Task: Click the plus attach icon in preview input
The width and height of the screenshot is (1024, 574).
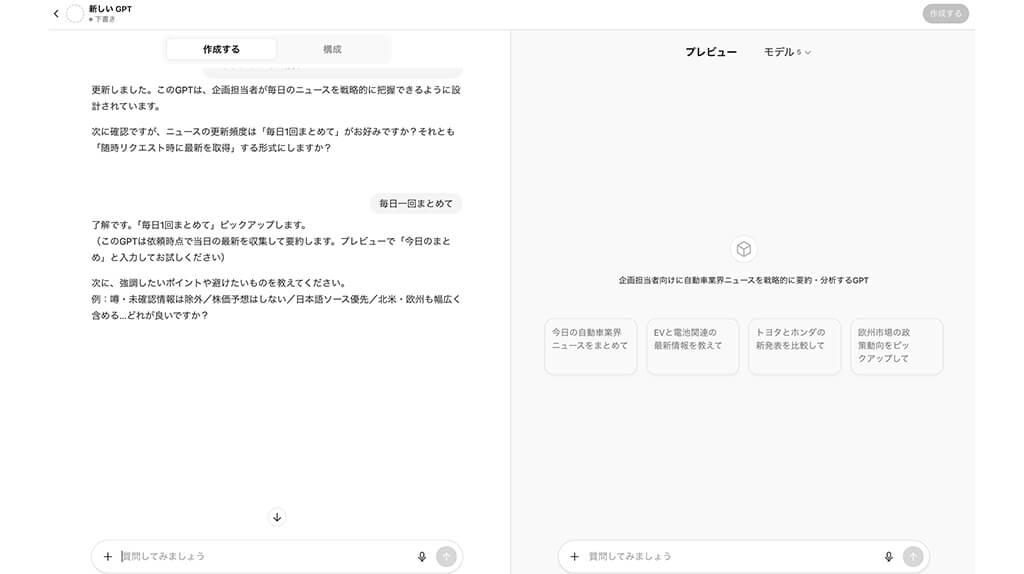Action: click(574, 556)
